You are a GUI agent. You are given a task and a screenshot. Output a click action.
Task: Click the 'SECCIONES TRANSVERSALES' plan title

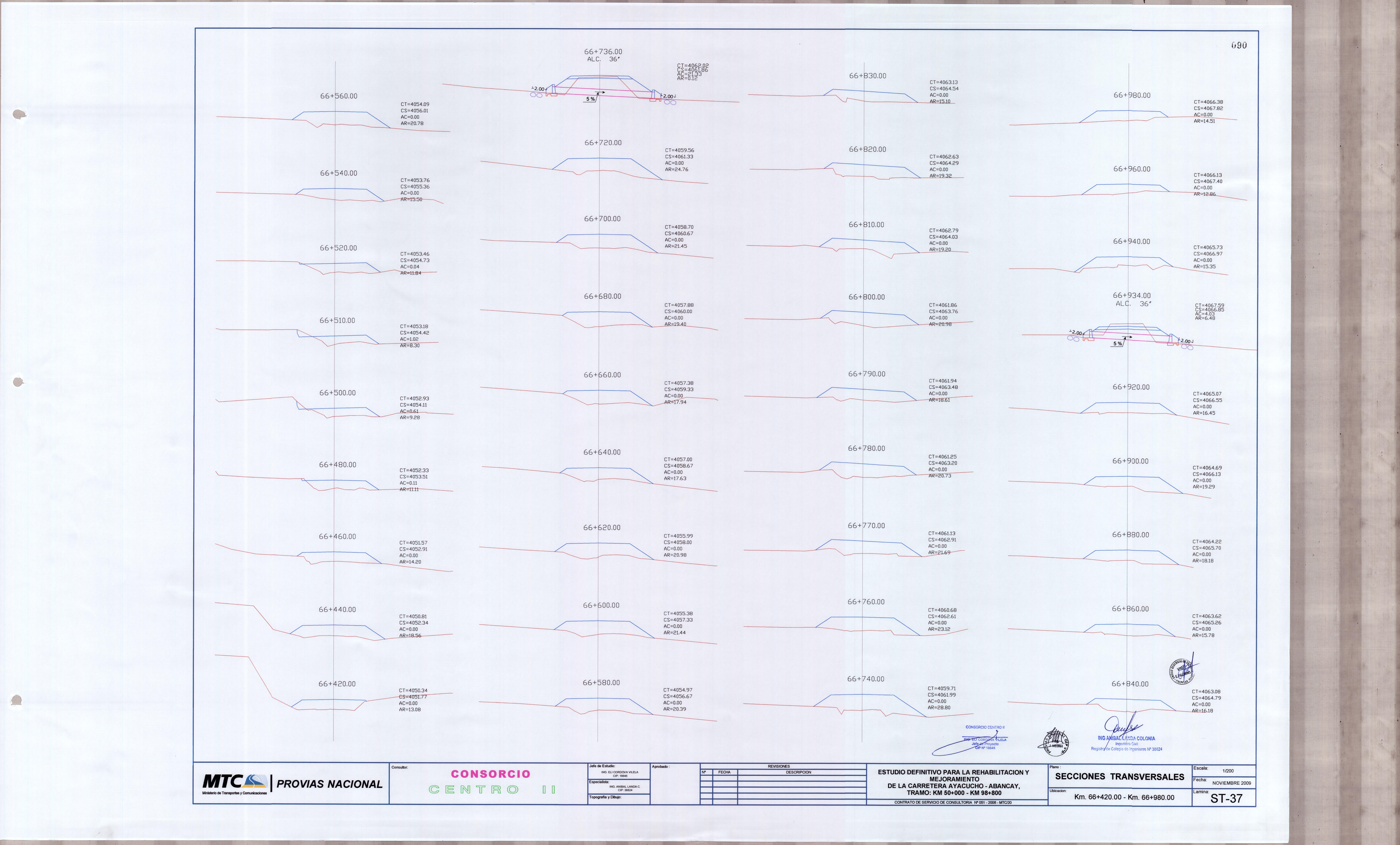[1119, 777]
